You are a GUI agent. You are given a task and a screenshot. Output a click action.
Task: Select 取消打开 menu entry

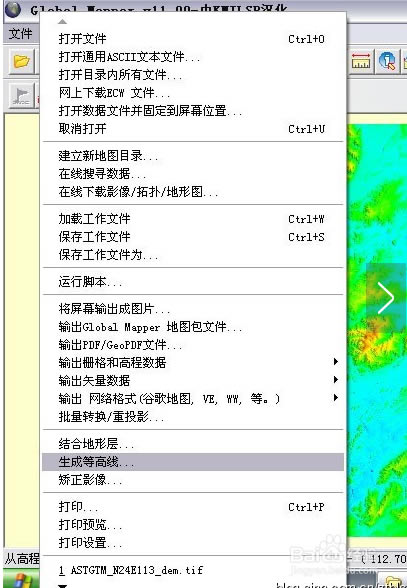193,129
